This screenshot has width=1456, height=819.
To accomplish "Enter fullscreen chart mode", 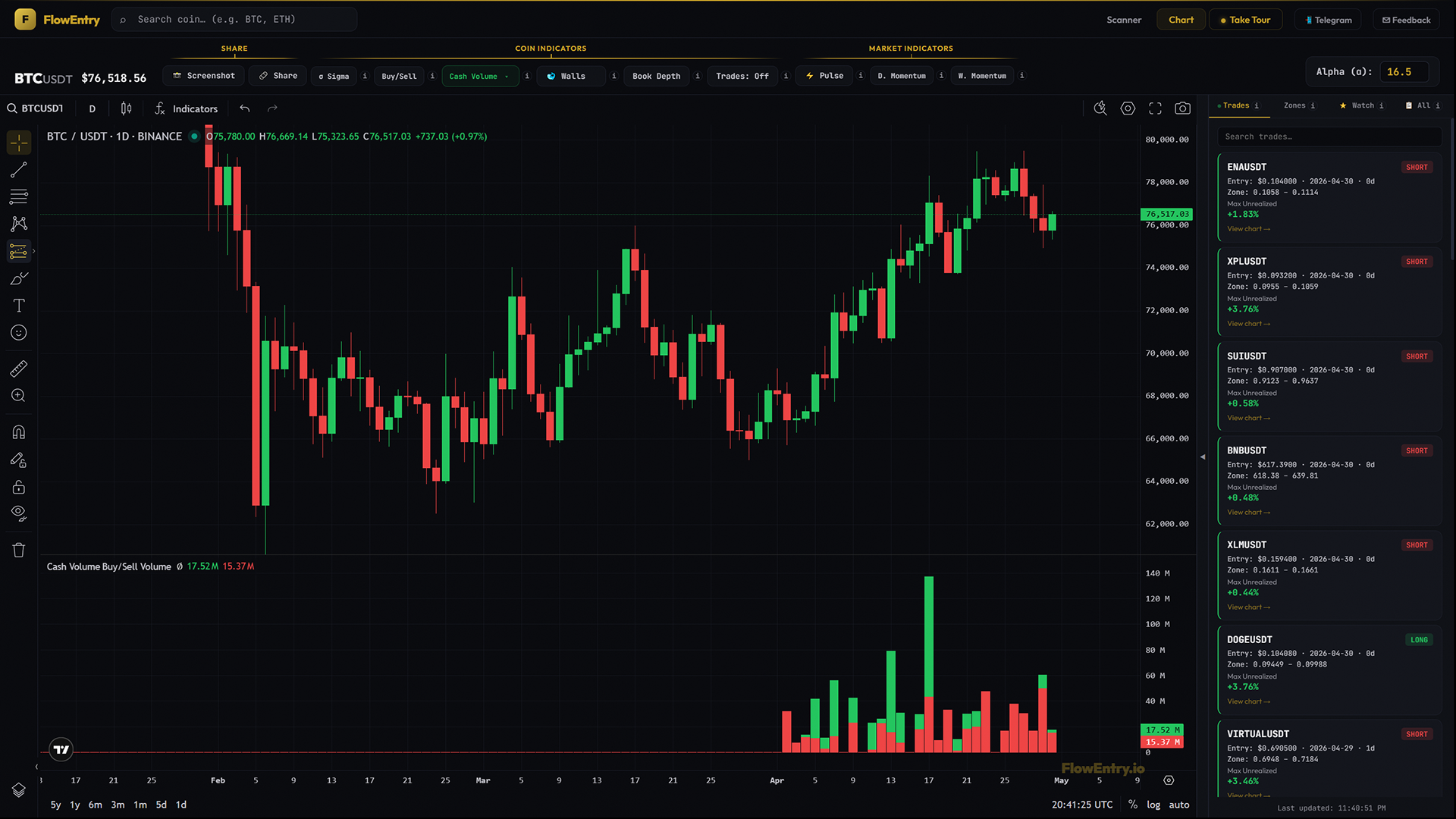I will [1155, 108].
